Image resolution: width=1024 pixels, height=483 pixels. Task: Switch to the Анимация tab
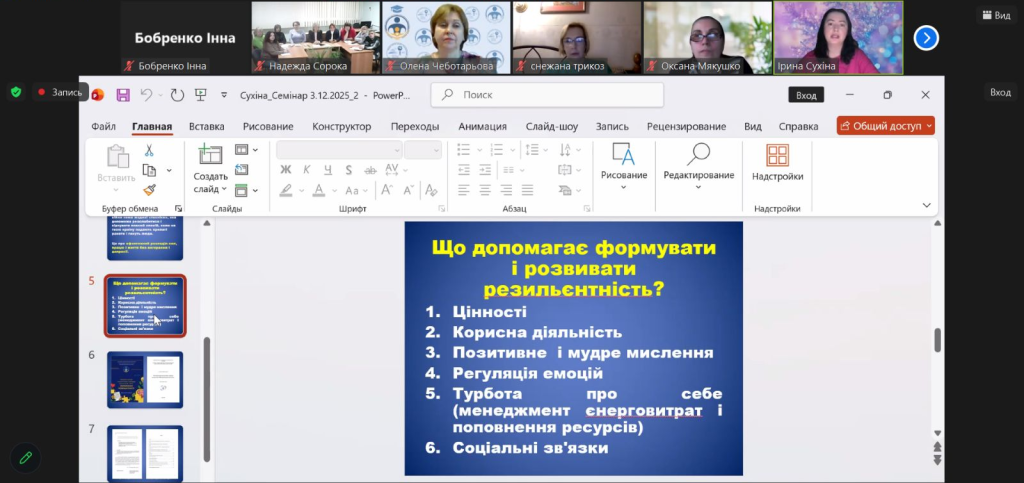pyautogui.click(x=482, y=127)
